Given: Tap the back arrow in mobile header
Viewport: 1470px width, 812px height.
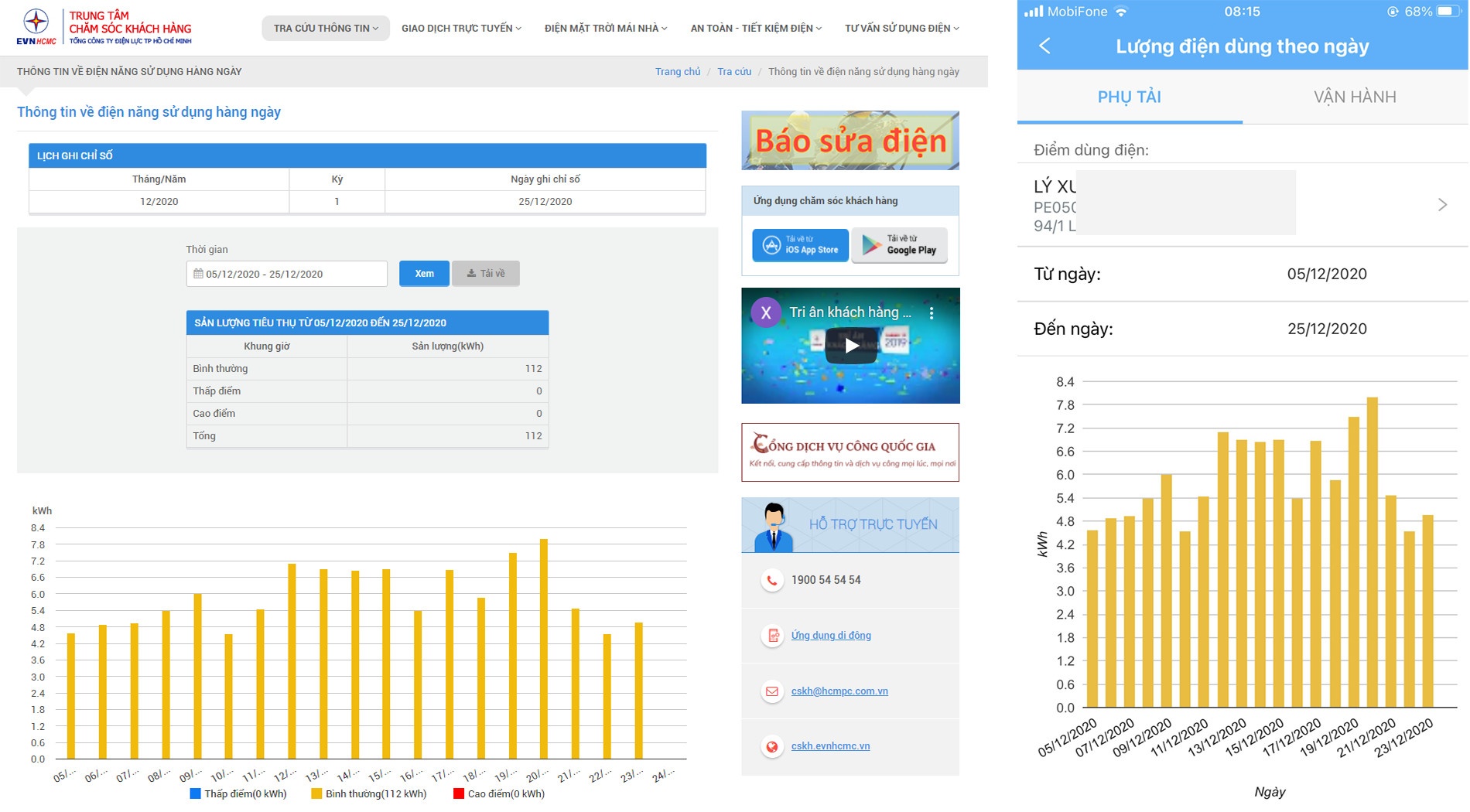Looking at the screenshot, I should [x=1044, y=46].
